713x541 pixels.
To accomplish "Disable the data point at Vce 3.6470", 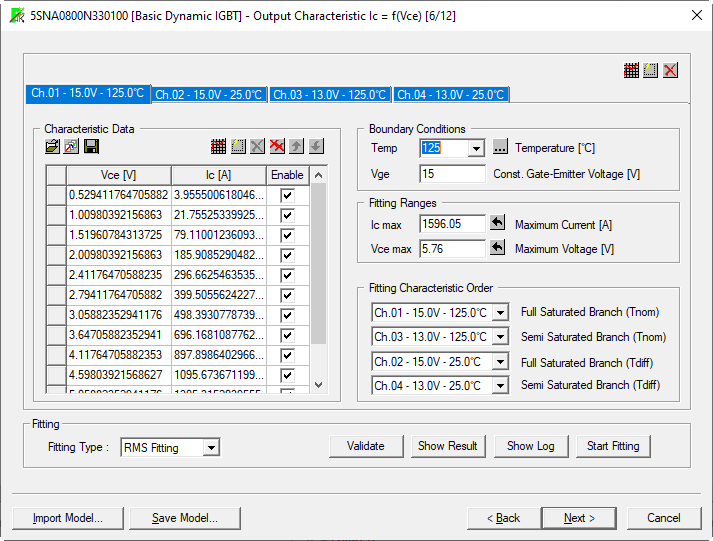I will [287, 334].
